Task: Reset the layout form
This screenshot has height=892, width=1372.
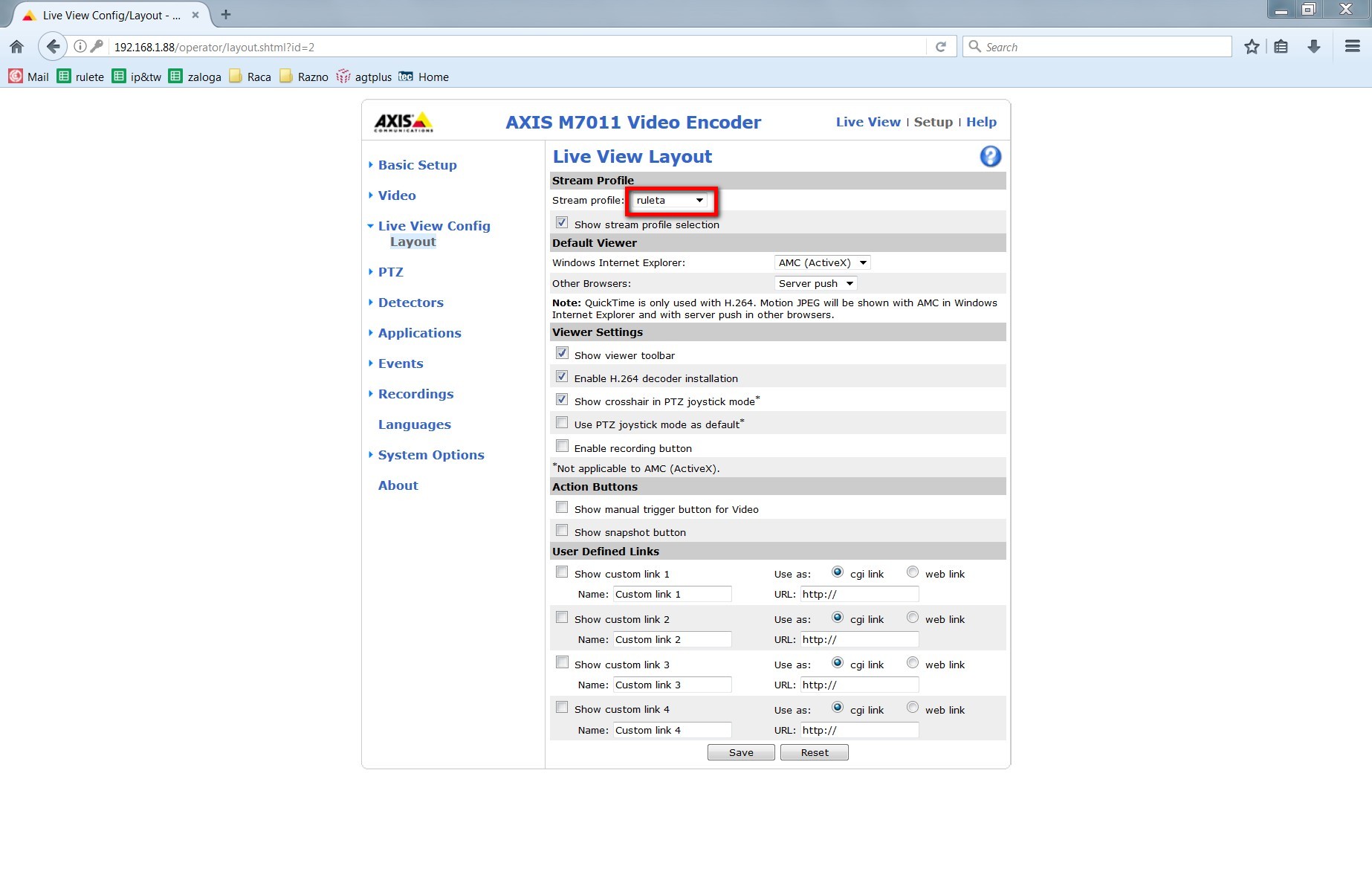Action: point(815,752)
